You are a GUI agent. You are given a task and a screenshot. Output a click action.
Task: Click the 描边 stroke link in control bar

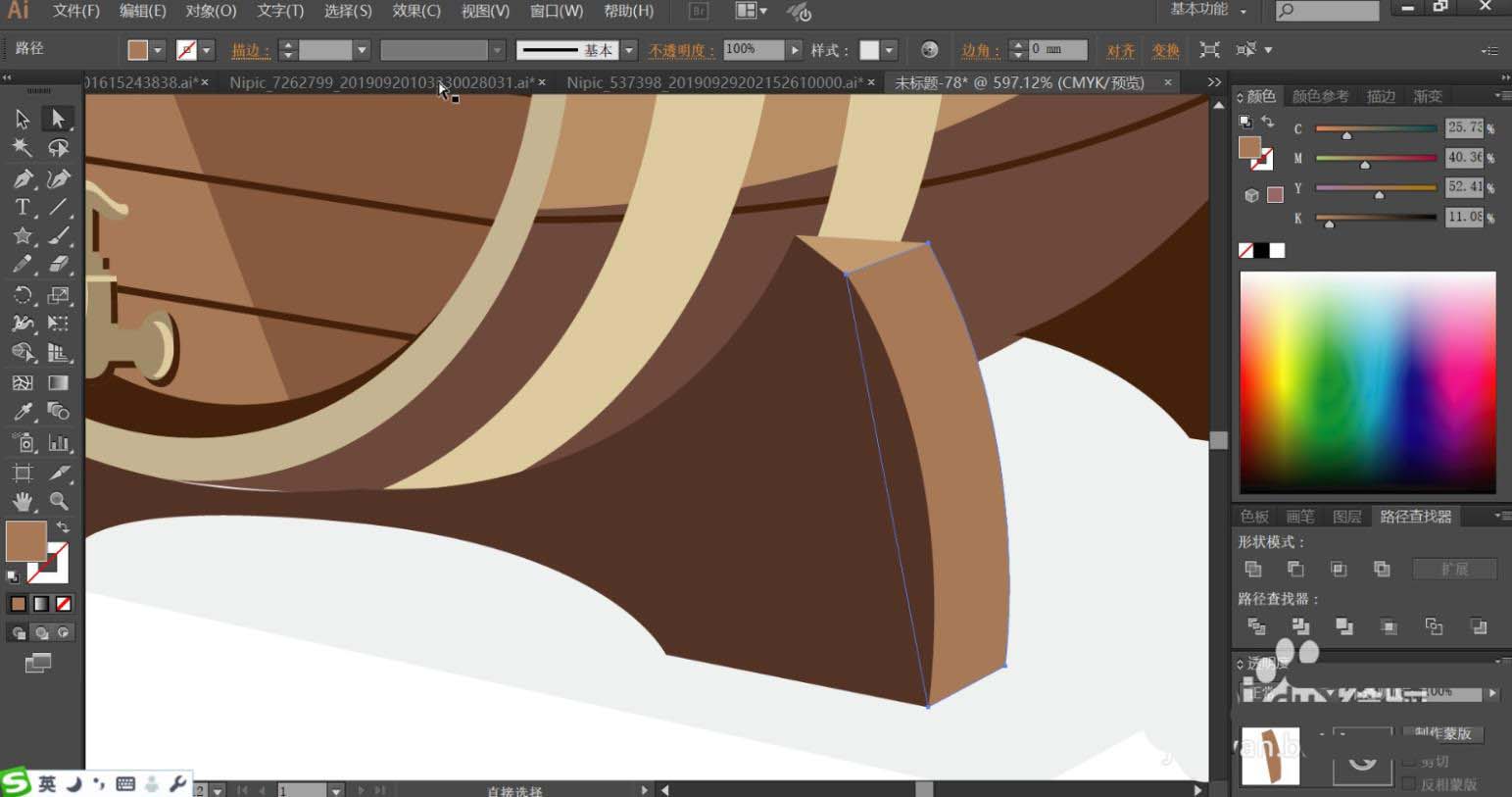pos(251,51)
